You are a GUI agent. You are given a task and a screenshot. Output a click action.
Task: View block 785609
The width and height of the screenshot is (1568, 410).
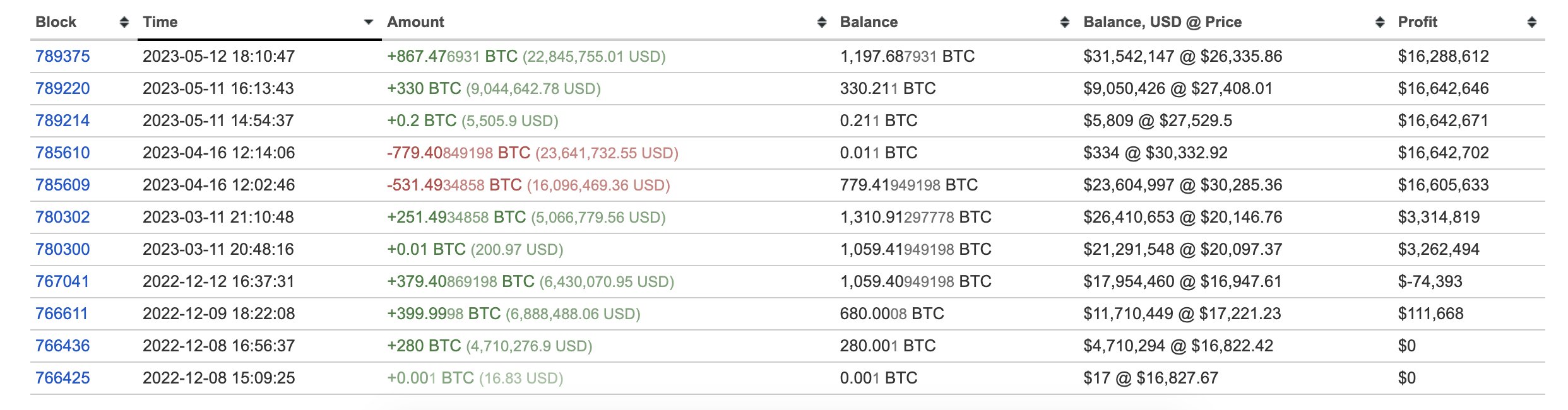(x=62, y=185)
